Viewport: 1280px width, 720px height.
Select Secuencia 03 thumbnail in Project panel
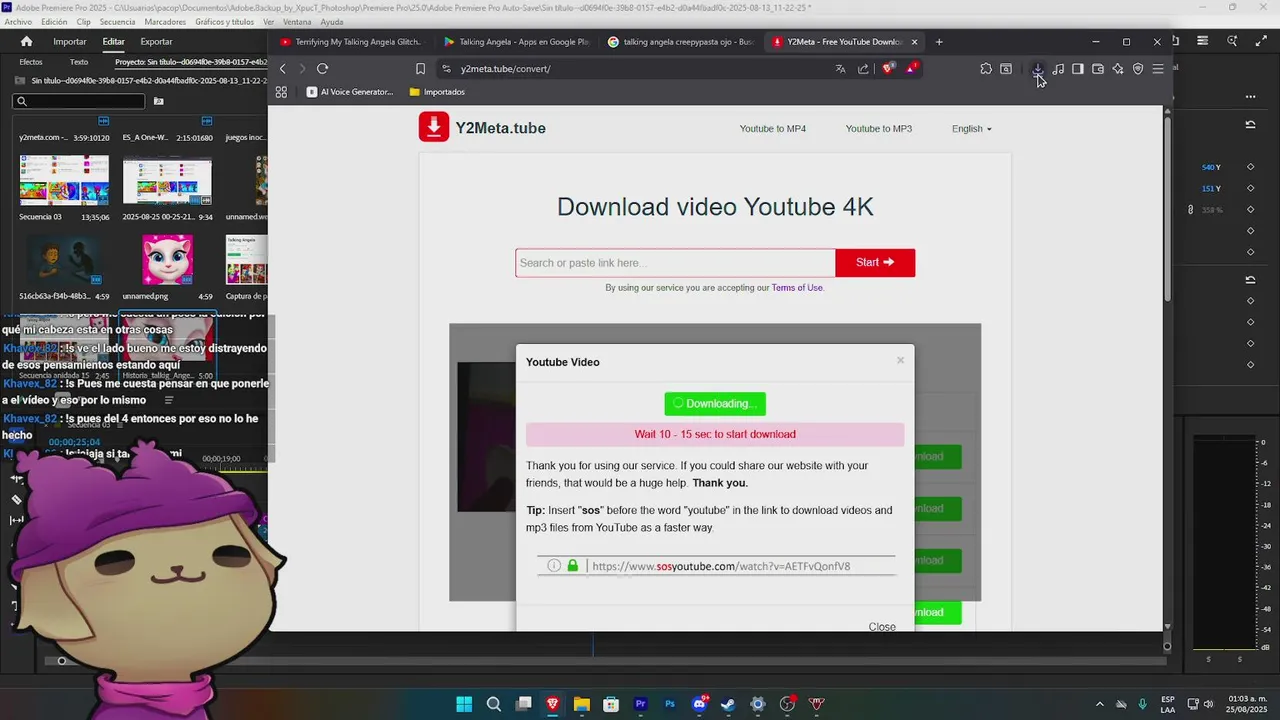[64, 181]
